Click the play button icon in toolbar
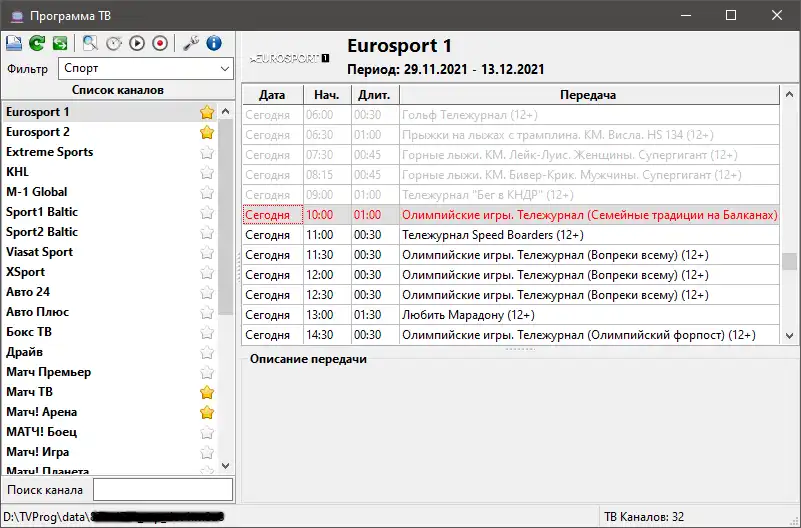This screenshot has width=801, height=528. (x=137, y=43)
